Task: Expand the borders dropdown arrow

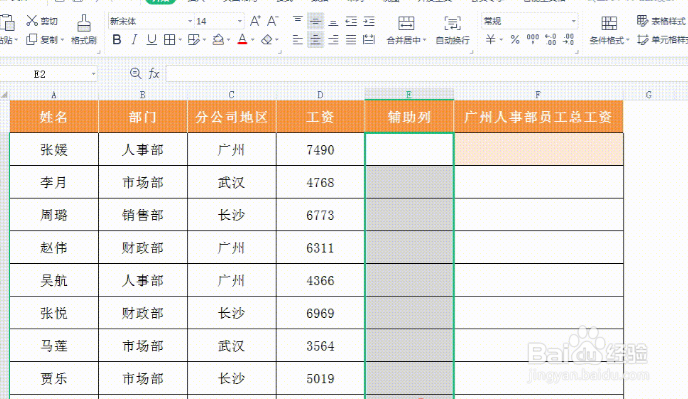Action: pyautogui.click(x=180, y=40)
